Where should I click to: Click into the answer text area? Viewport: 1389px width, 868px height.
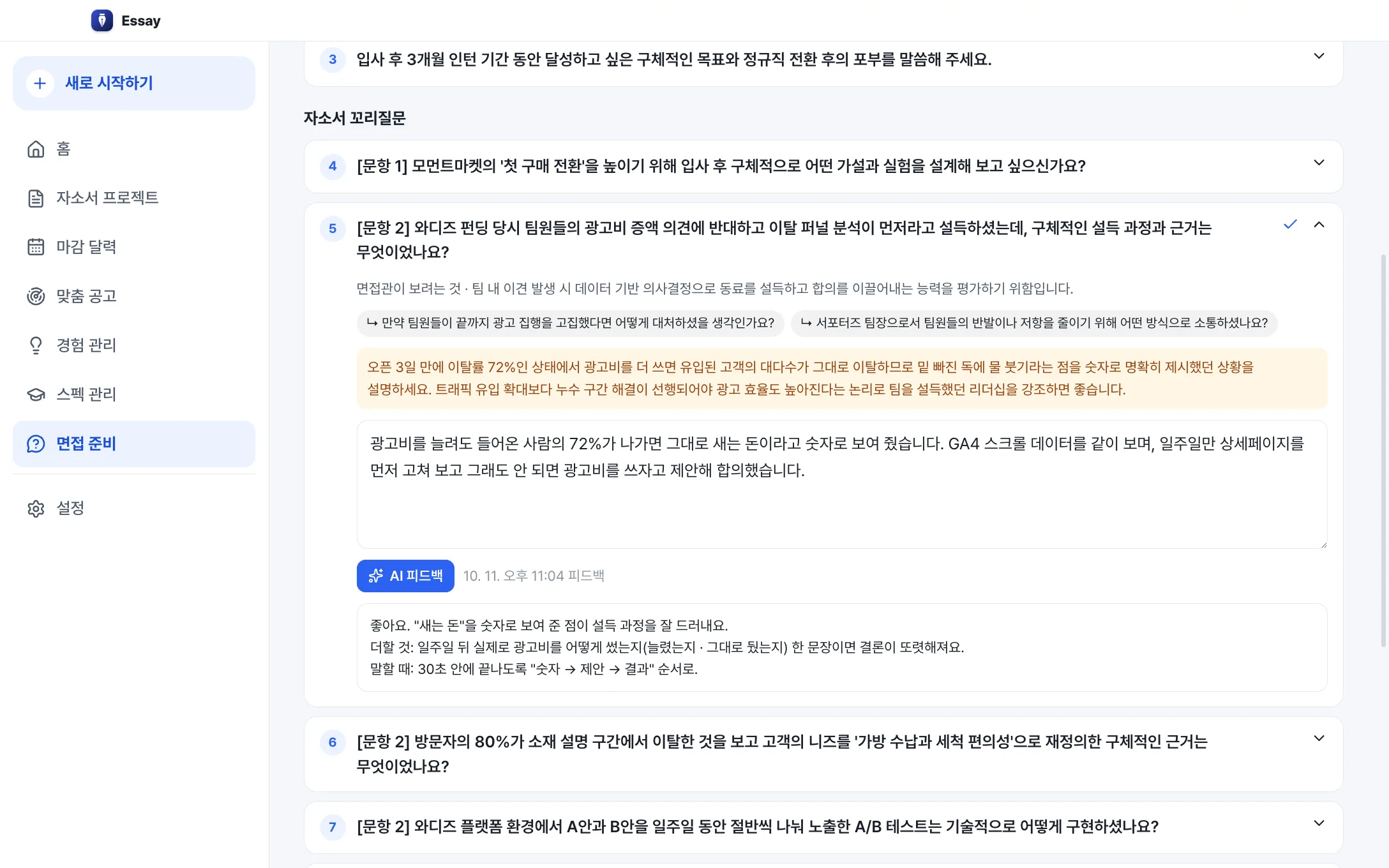(842, 484)
